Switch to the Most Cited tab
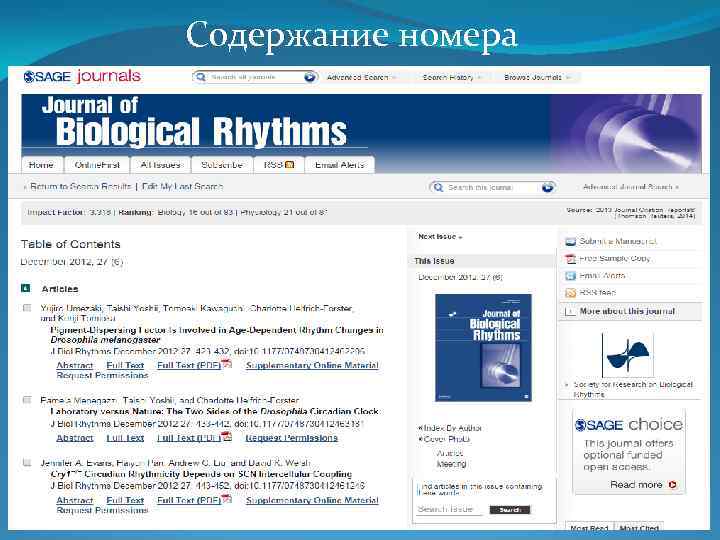 [639, 529]
